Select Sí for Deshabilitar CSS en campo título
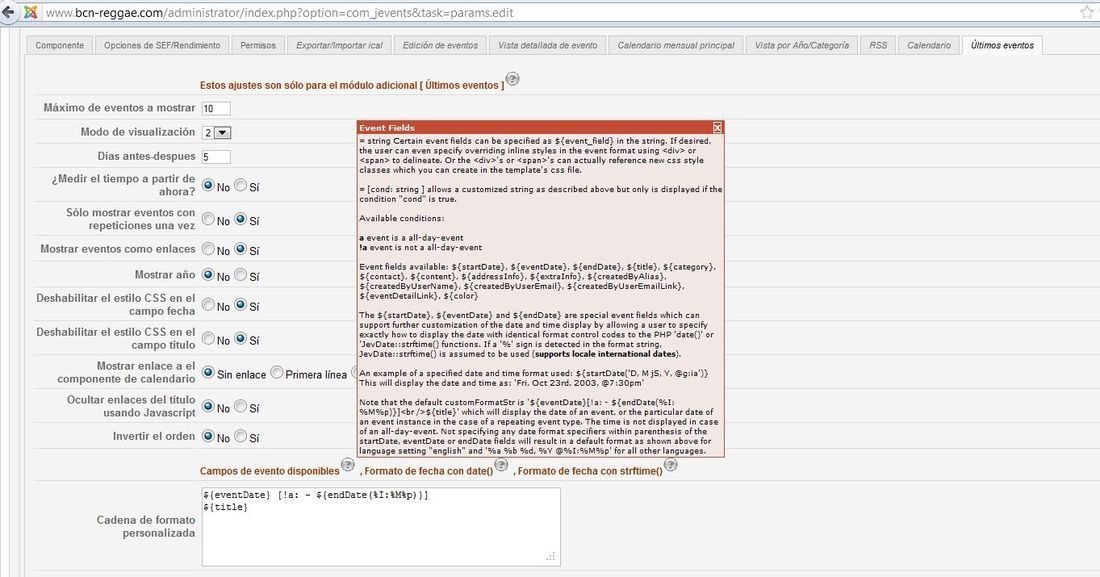This screenshot has height=577, width=1100. (241, 338)
